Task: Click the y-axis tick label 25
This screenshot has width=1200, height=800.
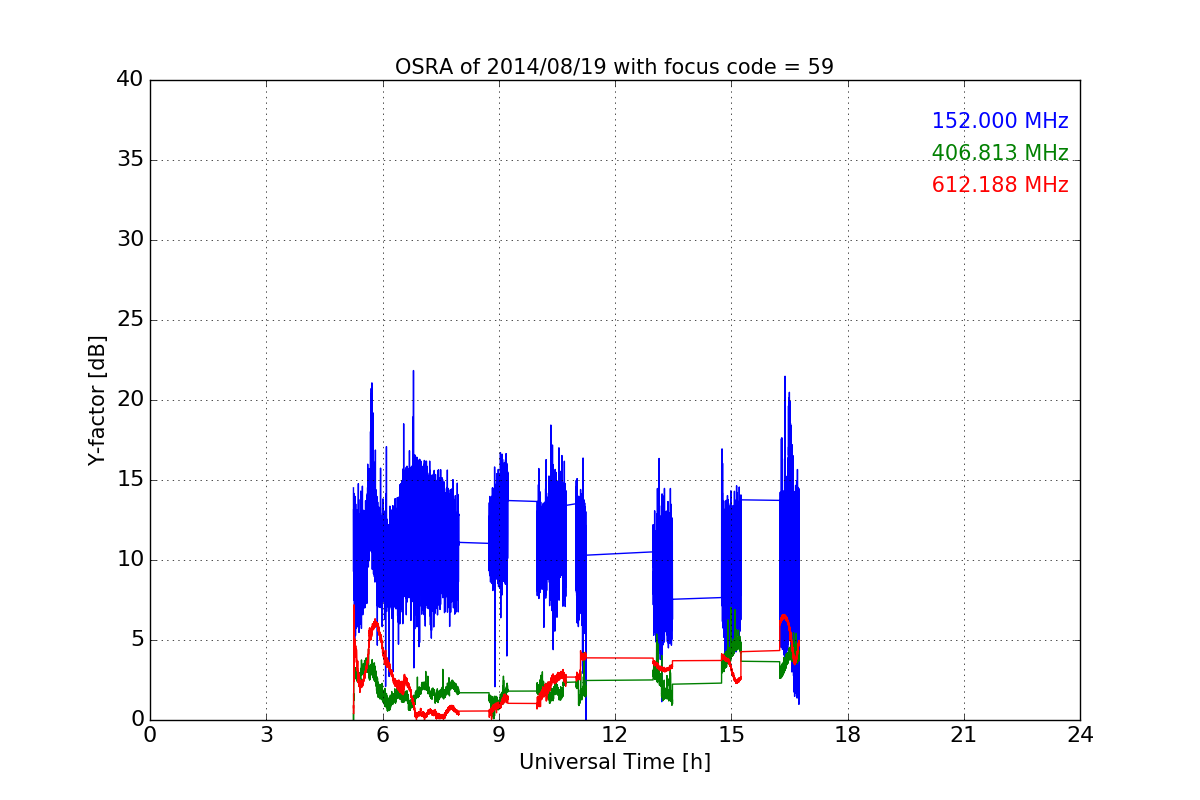Action: (130, 320)
